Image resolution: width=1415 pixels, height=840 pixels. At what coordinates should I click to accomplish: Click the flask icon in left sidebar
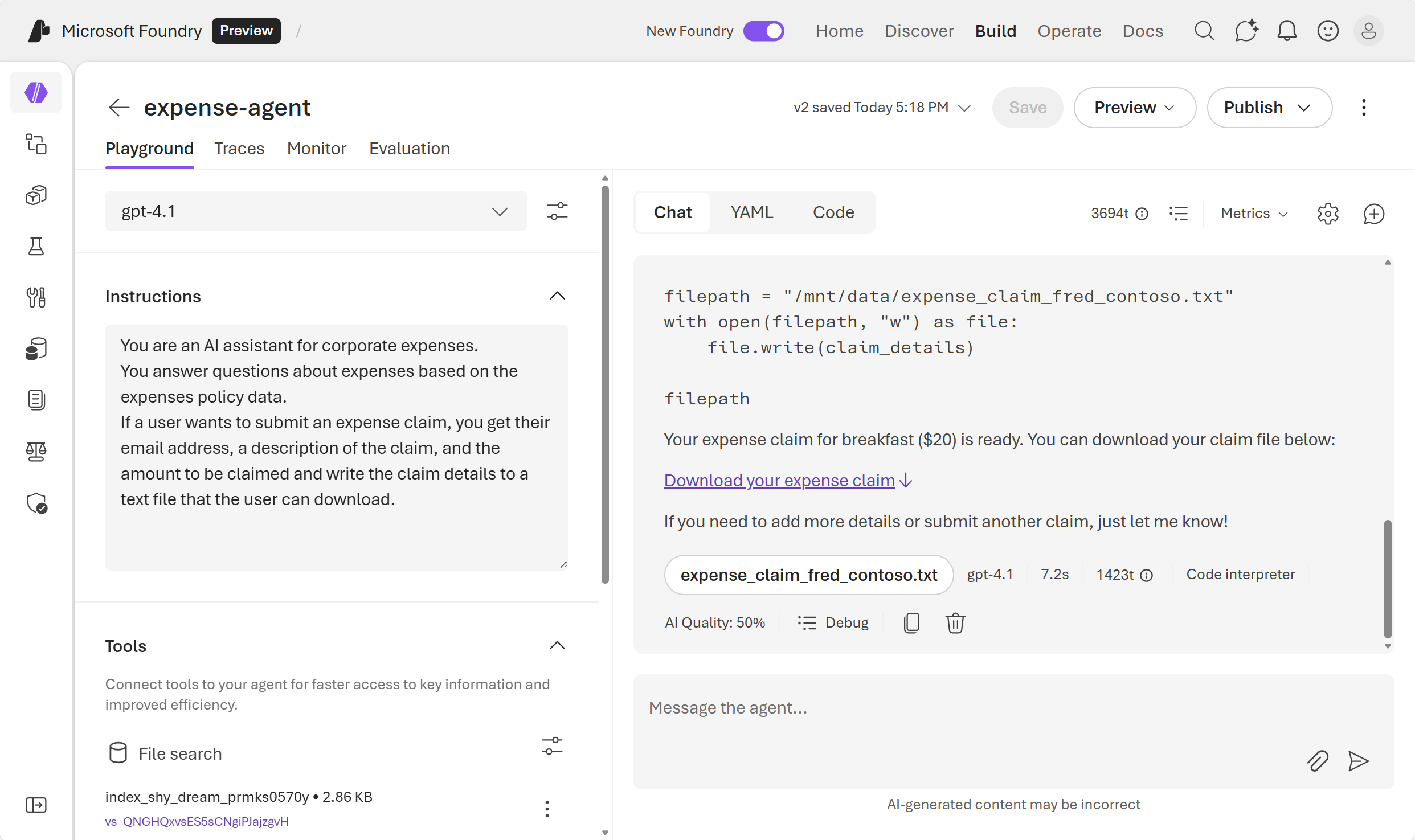36,247
